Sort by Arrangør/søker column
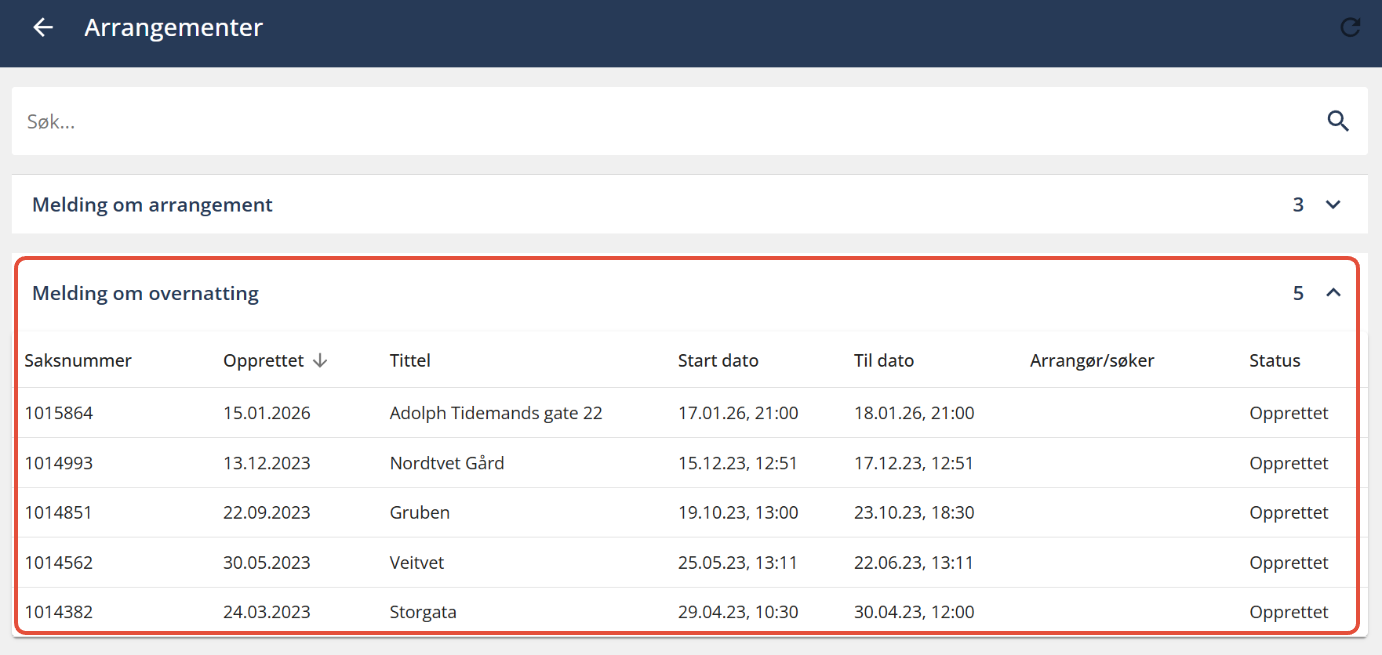Image resolution: width=1382 pixels, height=655 pixels. click(x=1092, y=361)
